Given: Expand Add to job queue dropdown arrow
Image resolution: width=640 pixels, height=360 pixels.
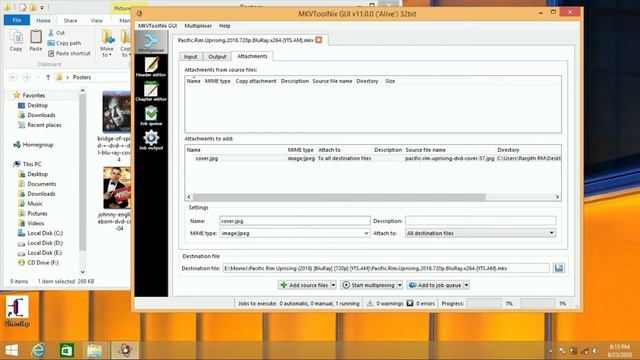Looking at the screenshot, I should (466, 285).
